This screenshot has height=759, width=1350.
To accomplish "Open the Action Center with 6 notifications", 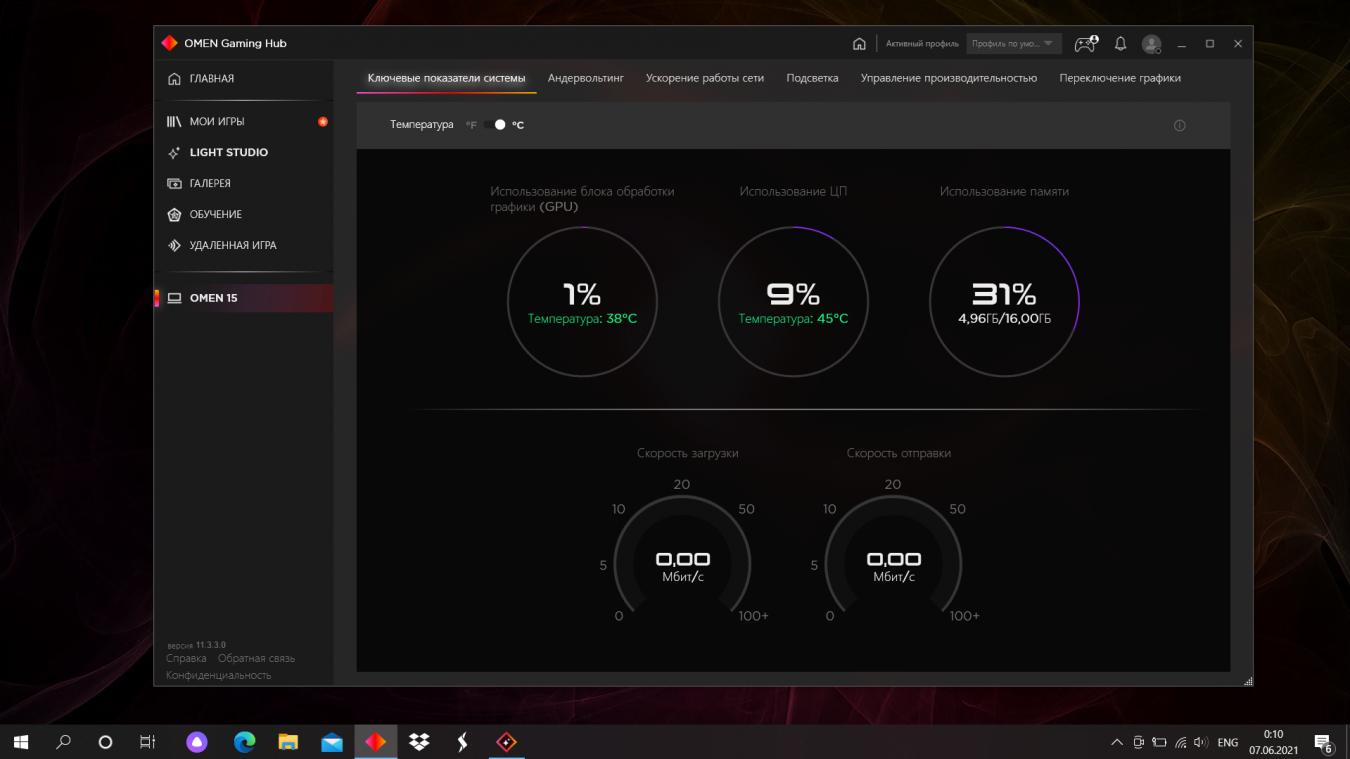I will pos(1324,743).
